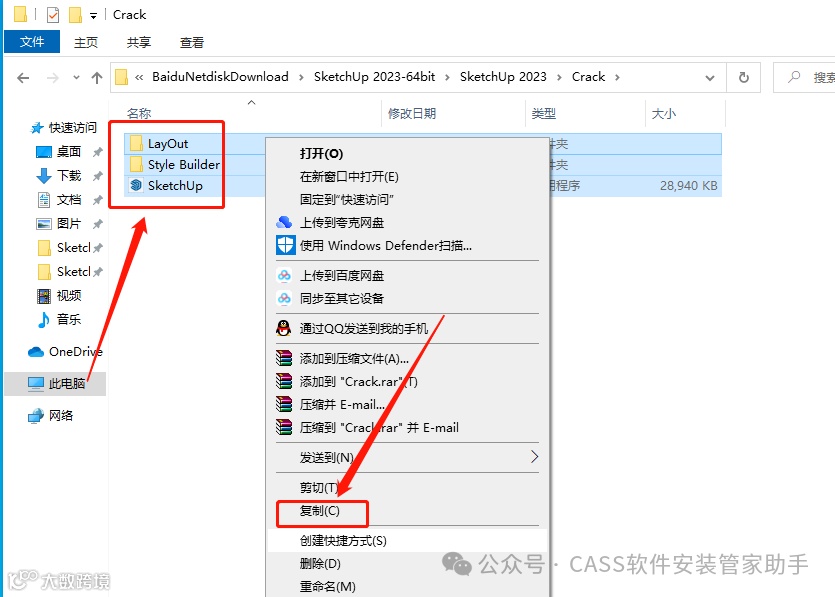Unpin 图片 via its pin icon
Viewport: 835px width, 597px height.
97,224
